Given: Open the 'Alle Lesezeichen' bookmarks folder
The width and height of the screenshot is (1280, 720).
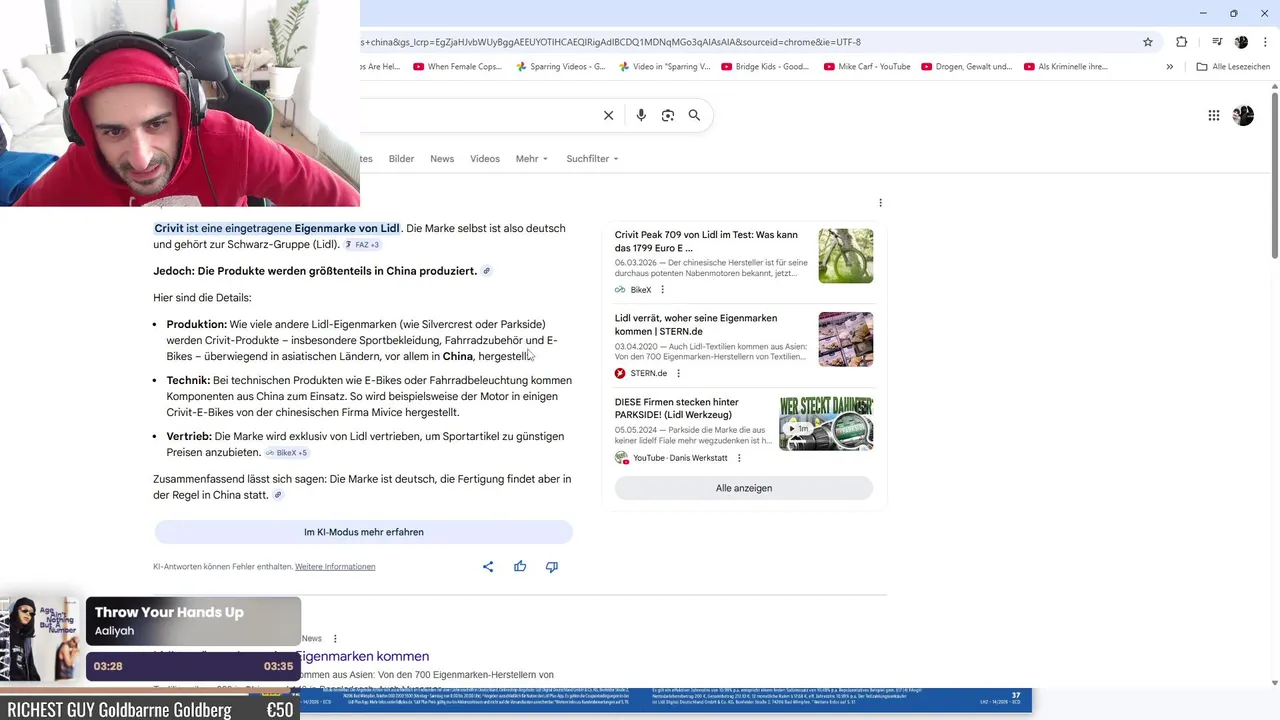Looking at the screenshot, I should (x=1234, y=67).
